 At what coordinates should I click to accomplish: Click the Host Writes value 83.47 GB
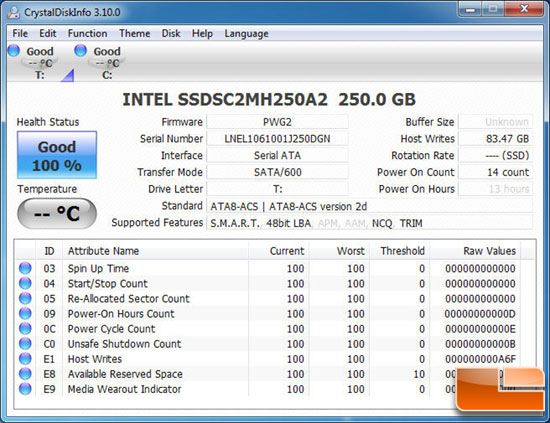tap(496, 139)
